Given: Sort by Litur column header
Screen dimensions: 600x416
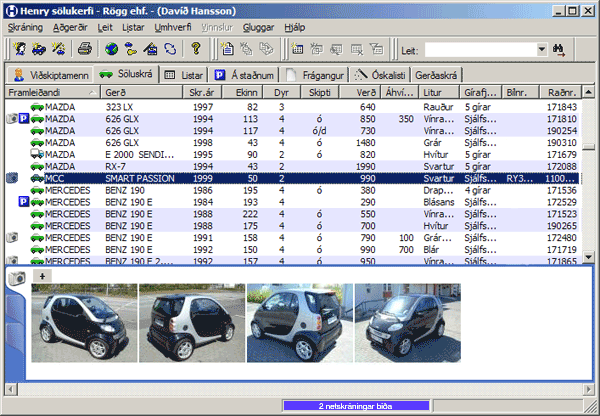Looking at the screenshot, I should 439,92.
